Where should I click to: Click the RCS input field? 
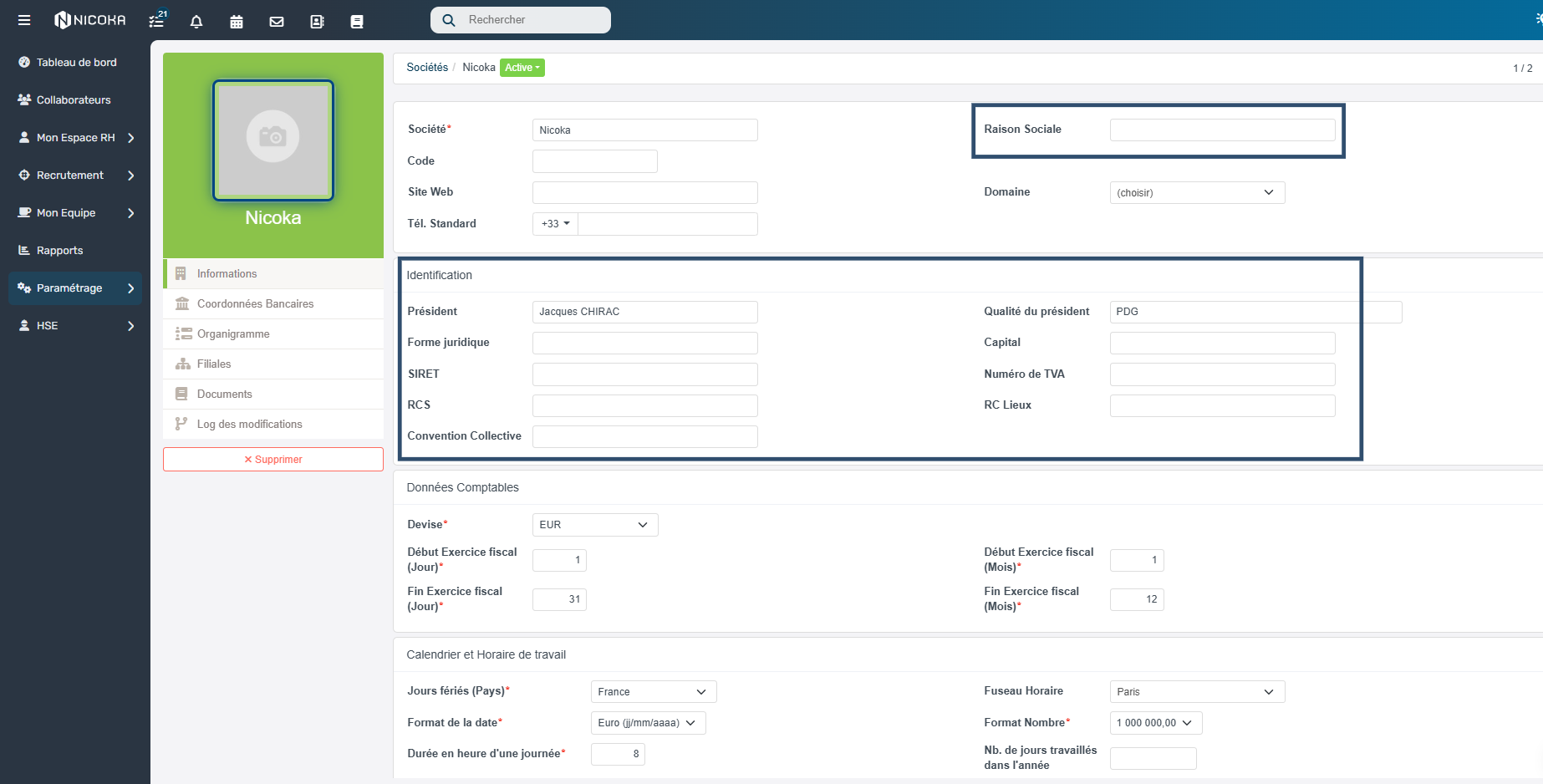645,405
